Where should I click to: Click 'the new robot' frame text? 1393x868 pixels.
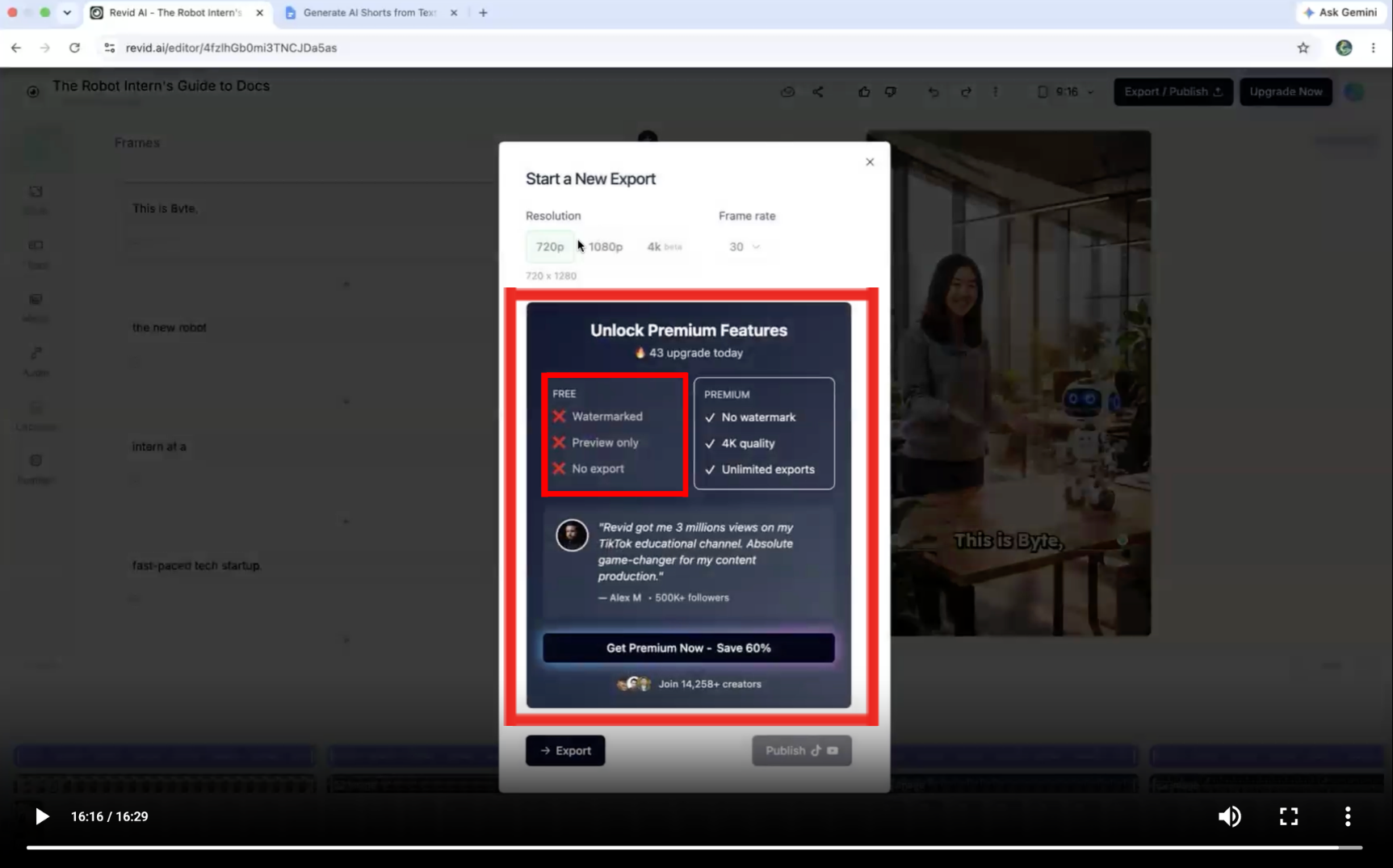170,328
